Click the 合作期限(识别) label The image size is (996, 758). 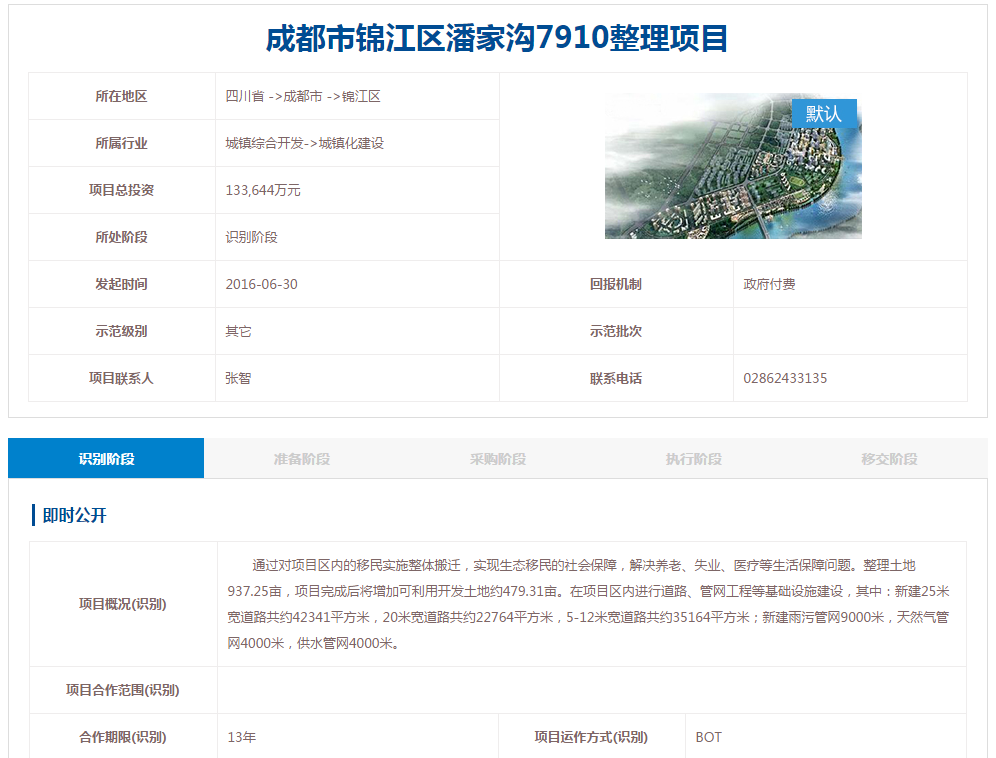(x=123, y=737)
